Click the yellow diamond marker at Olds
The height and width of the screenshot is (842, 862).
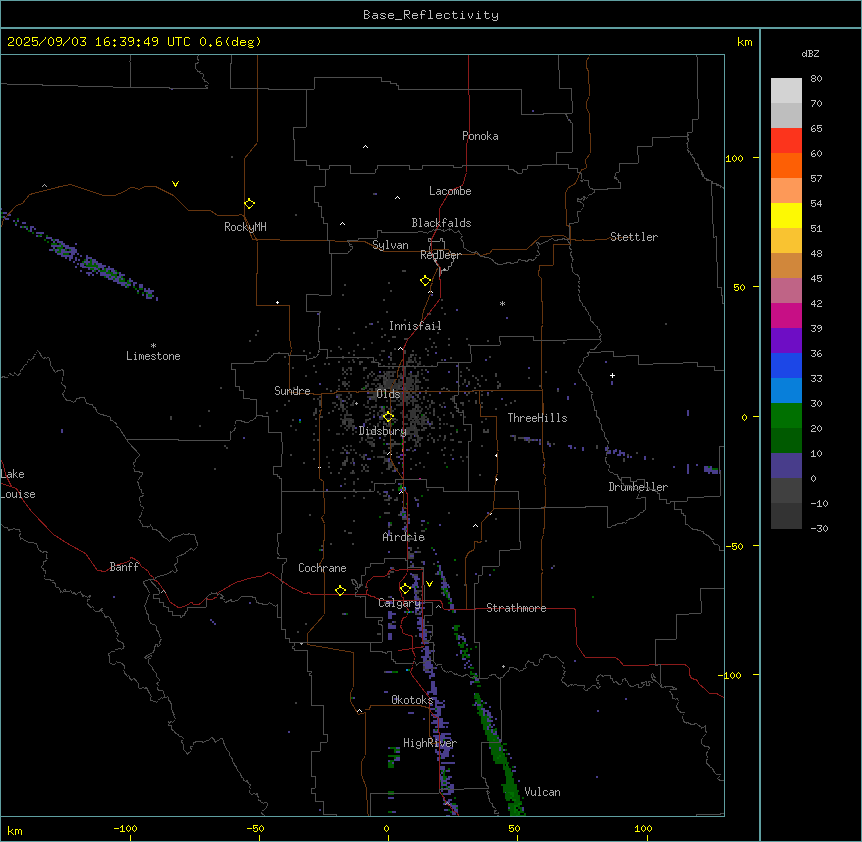(389, 417)
